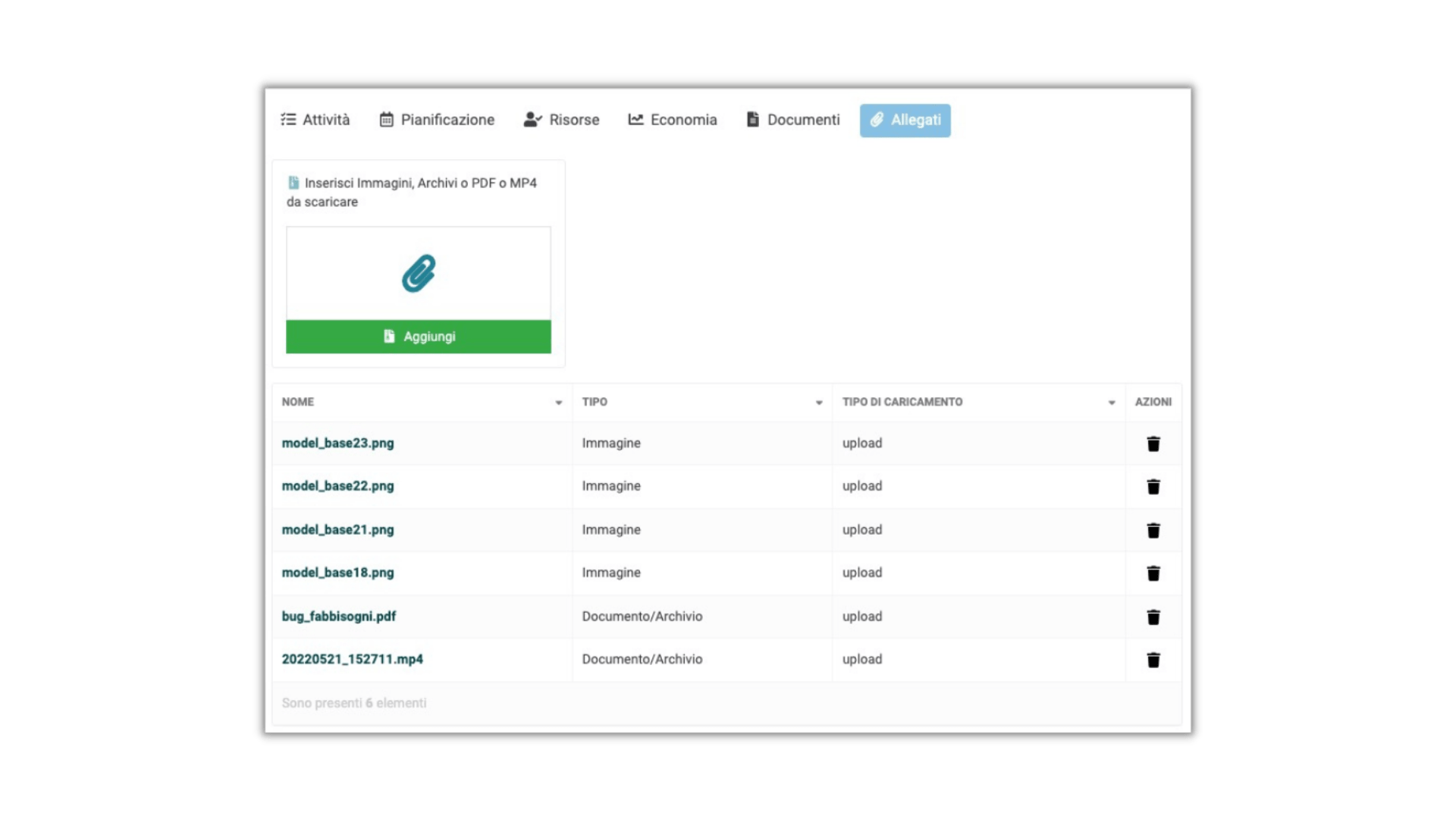Screen dimensions: 1456x819
Task: Go to the Risorse tab
Action: (561, 120)
